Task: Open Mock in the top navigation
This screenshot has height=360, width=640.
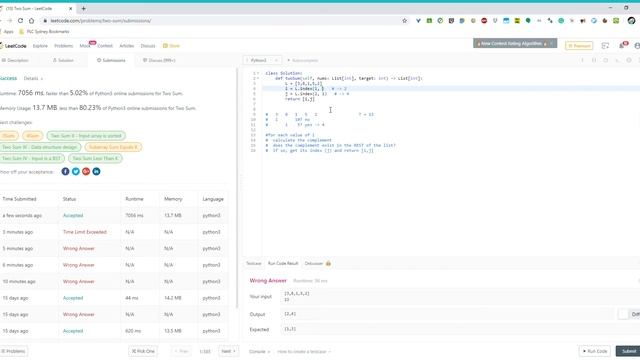Action: pyautogui.click(x=85, y=46)
